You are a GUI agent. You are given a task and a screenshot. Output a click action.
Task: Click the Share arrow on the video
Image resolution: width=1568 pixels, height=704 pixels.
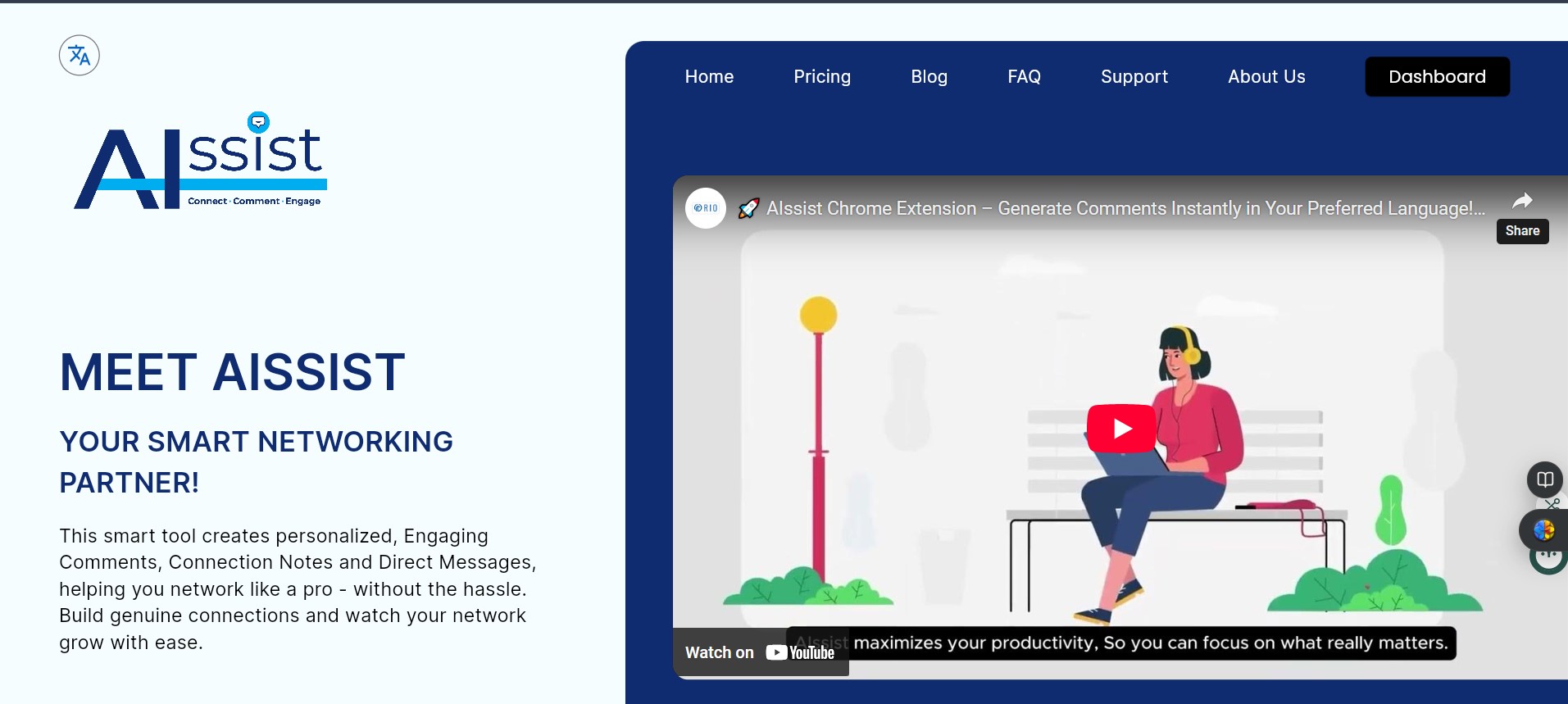(1522, 202)
